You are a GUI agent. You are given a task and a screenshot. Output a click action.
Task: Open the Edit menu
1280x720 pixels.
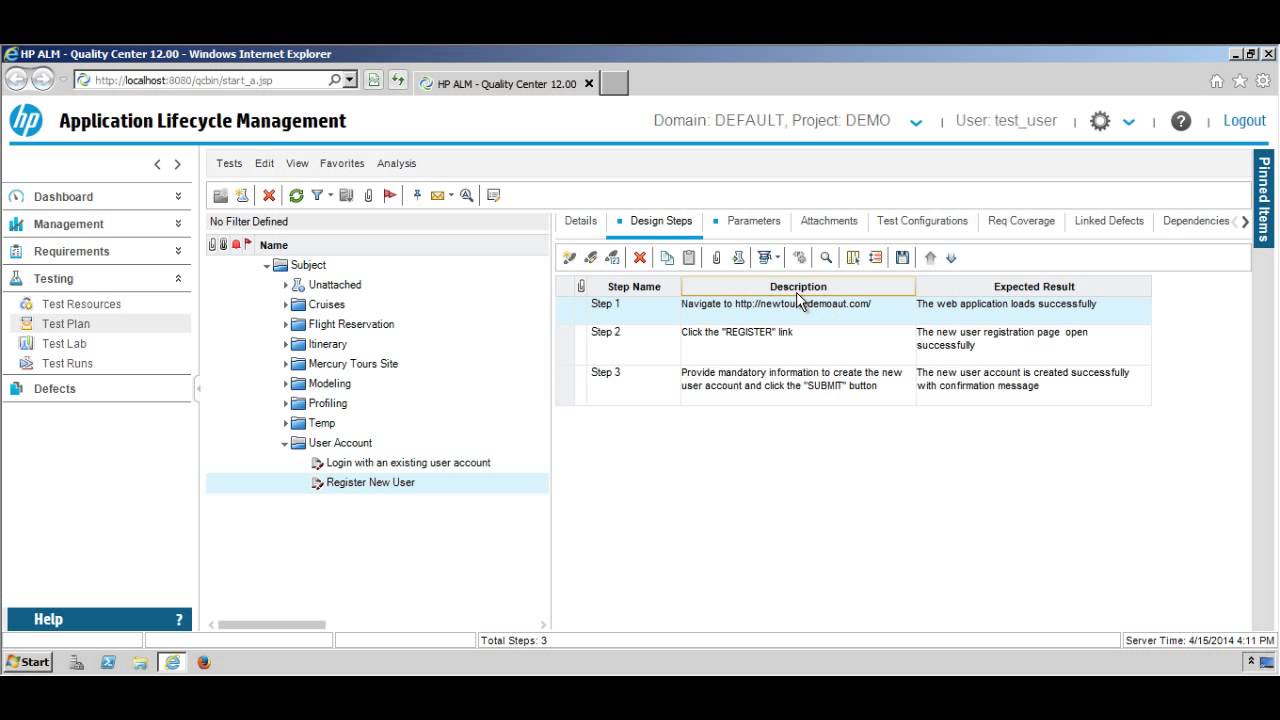coord(264,163)
